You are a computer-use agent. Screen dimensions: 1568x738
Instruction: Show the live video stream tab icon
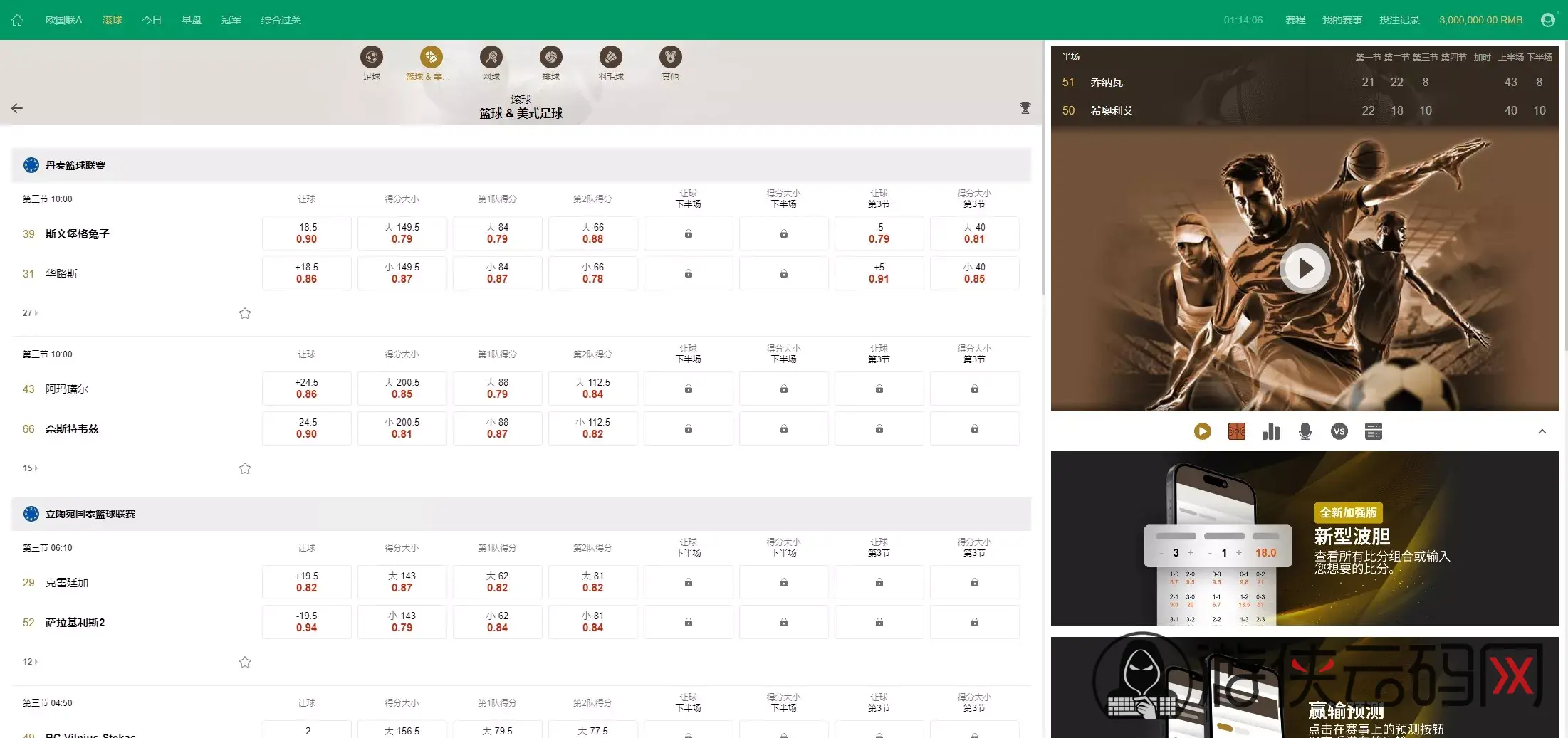(1203, 431)
